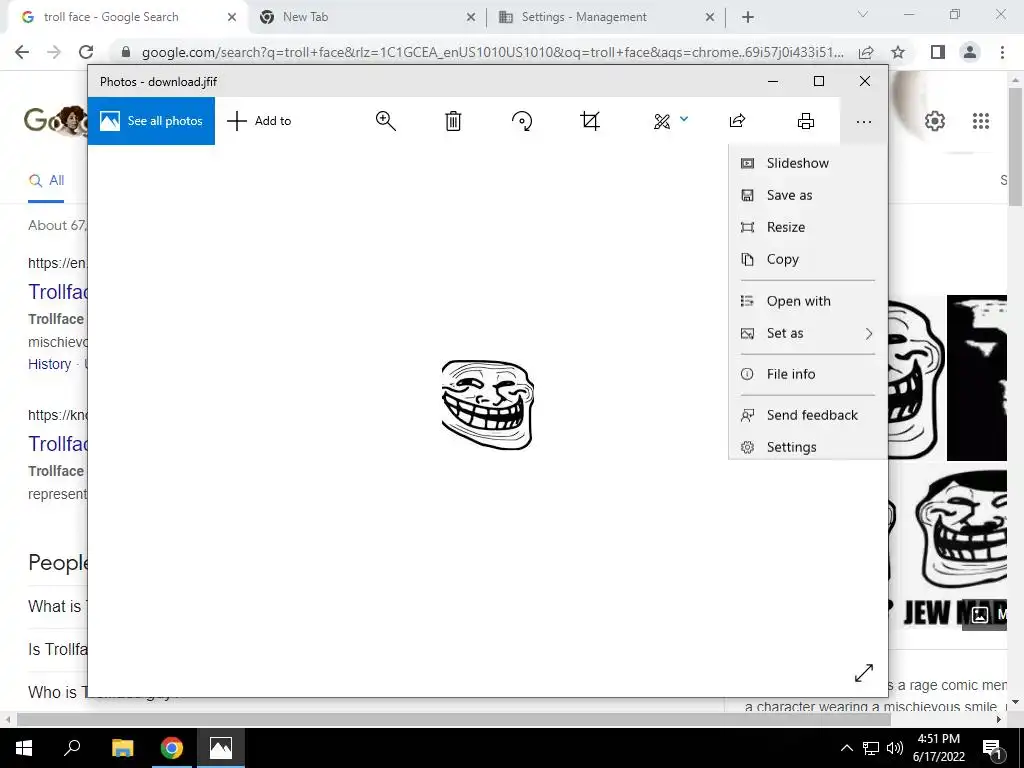Screen dimensions: 1024x768
Task: Click Send feedback menu entry
Action: [x=808, y=415]
